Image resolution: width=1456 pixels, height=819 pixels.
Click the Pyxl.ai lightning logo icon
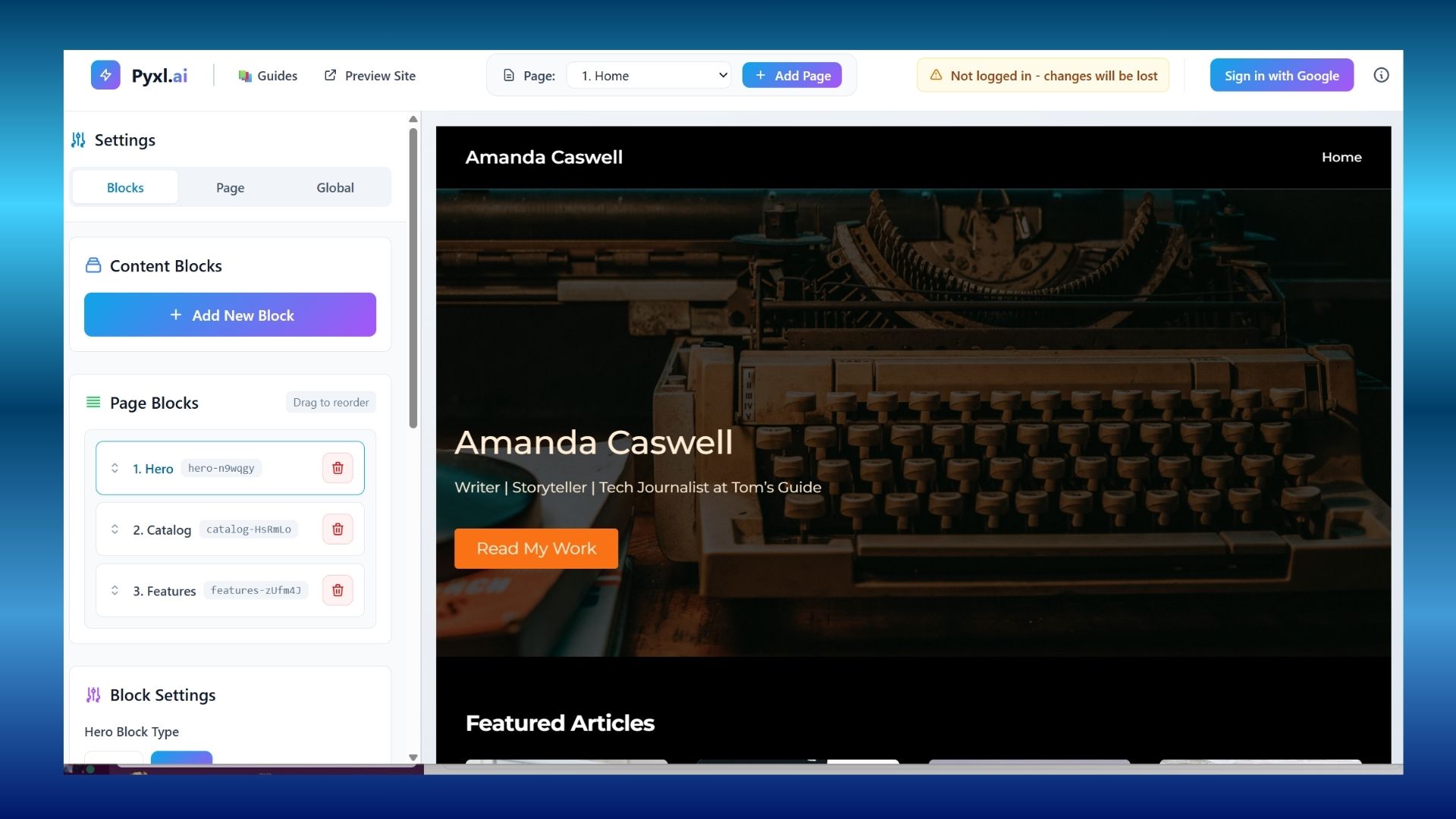(106, 74)
